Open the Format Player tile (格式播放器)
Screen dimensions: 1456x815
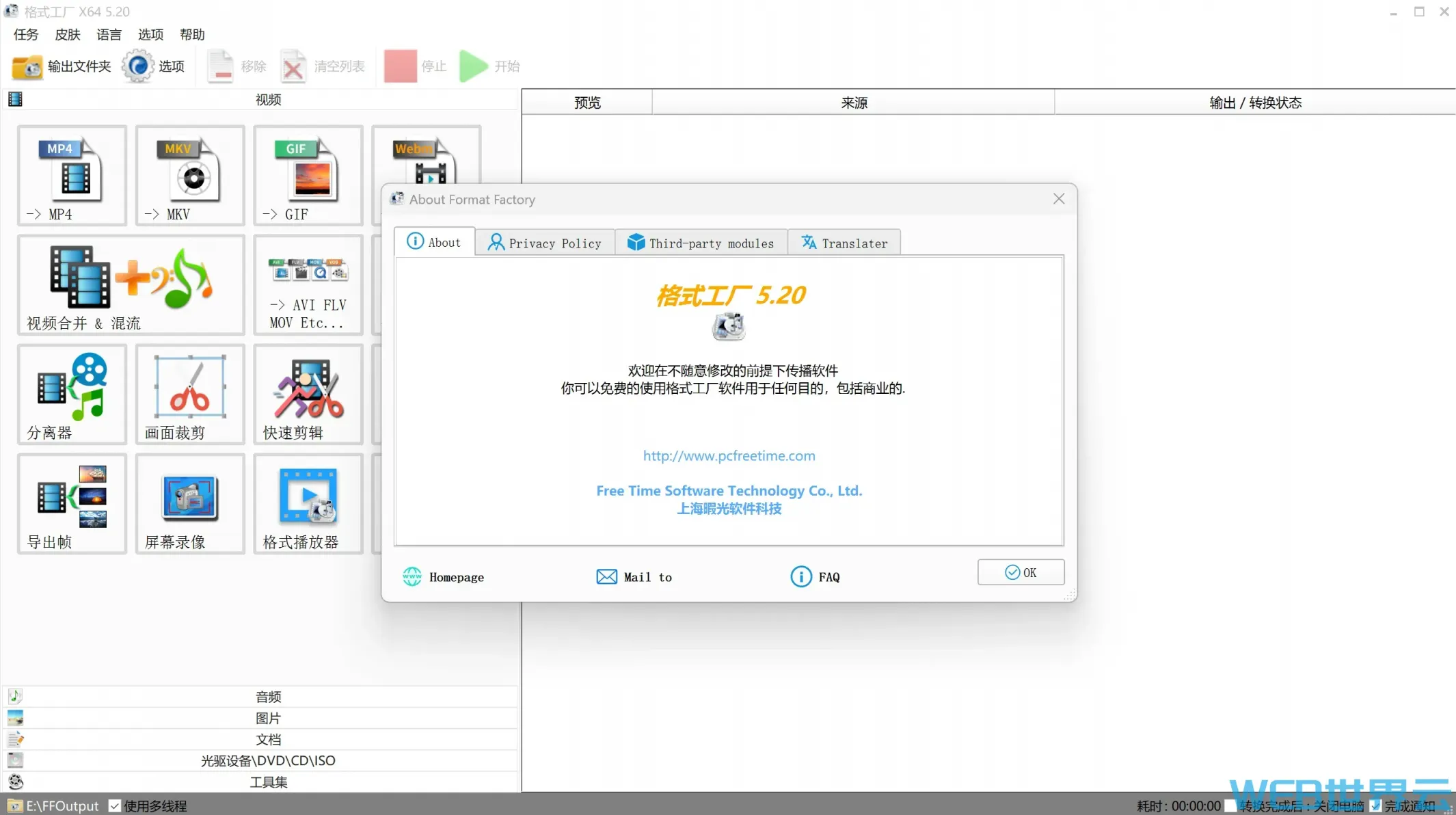(308, 504)
